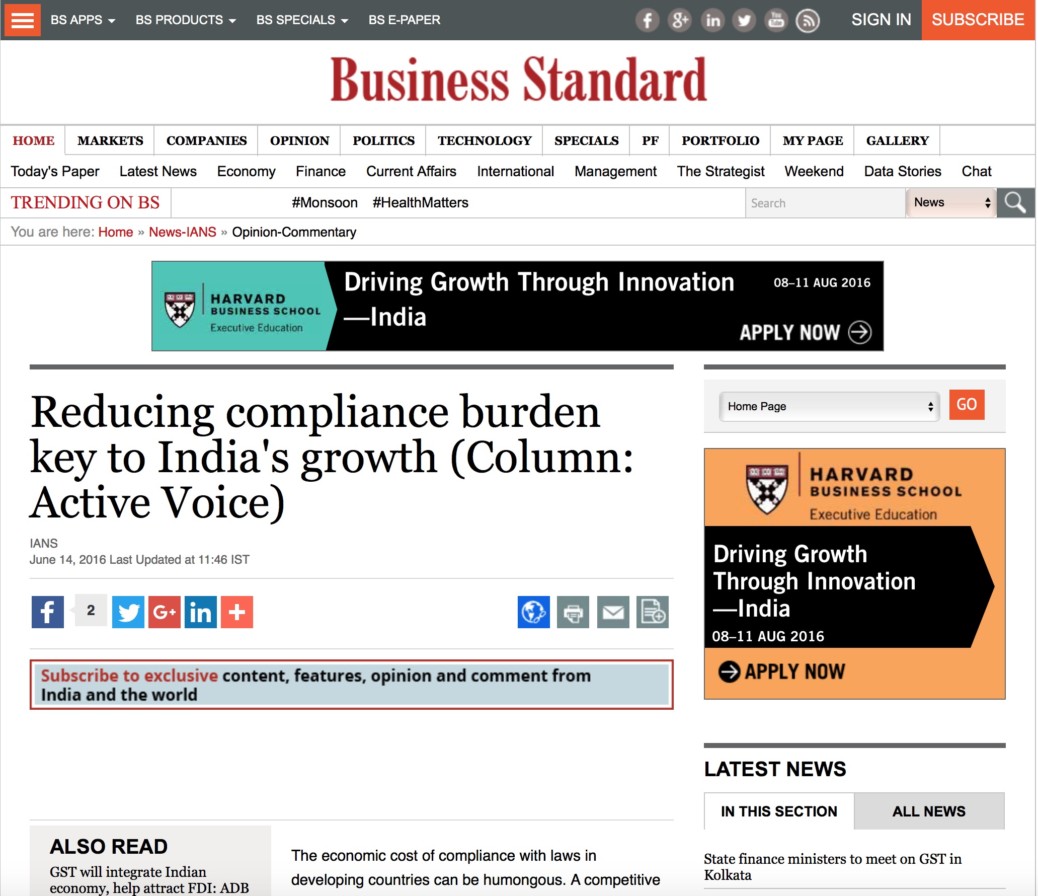The height and width of the screenshot is (896, 1038).
Task: Go to Home in breadcrumb
Action: tap(116, 232)
